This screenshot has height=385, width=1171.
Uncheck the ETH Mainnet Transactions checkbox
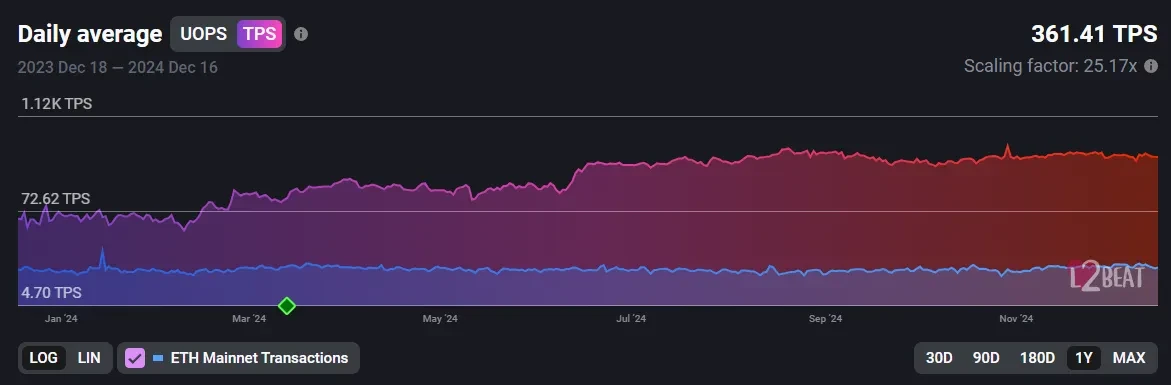(x=135, y=358)
